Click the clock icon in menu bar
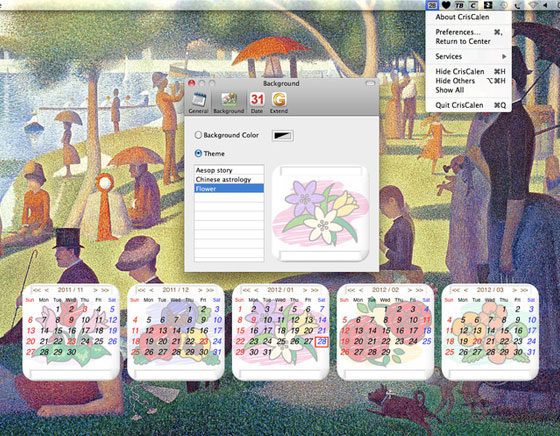The width and height of the screenshot is (560, 436). click(x=504, y=5)
